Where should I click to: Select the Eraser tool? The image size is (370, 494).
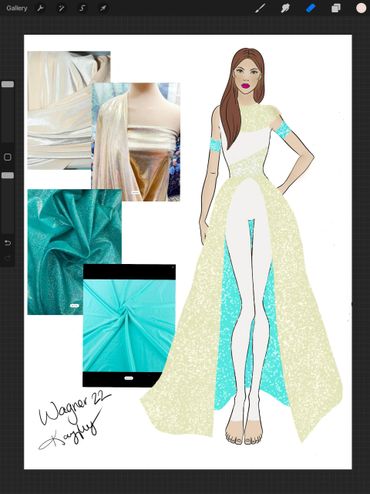[x=311, y=8]
